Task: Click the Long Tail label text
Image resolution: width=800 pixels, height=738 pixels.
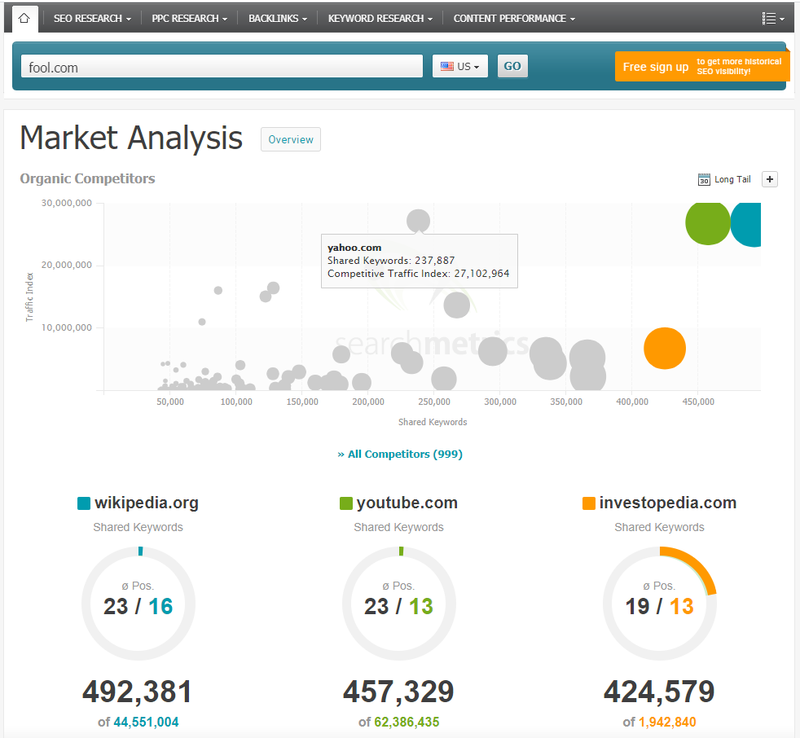Action: click(732, 179)
